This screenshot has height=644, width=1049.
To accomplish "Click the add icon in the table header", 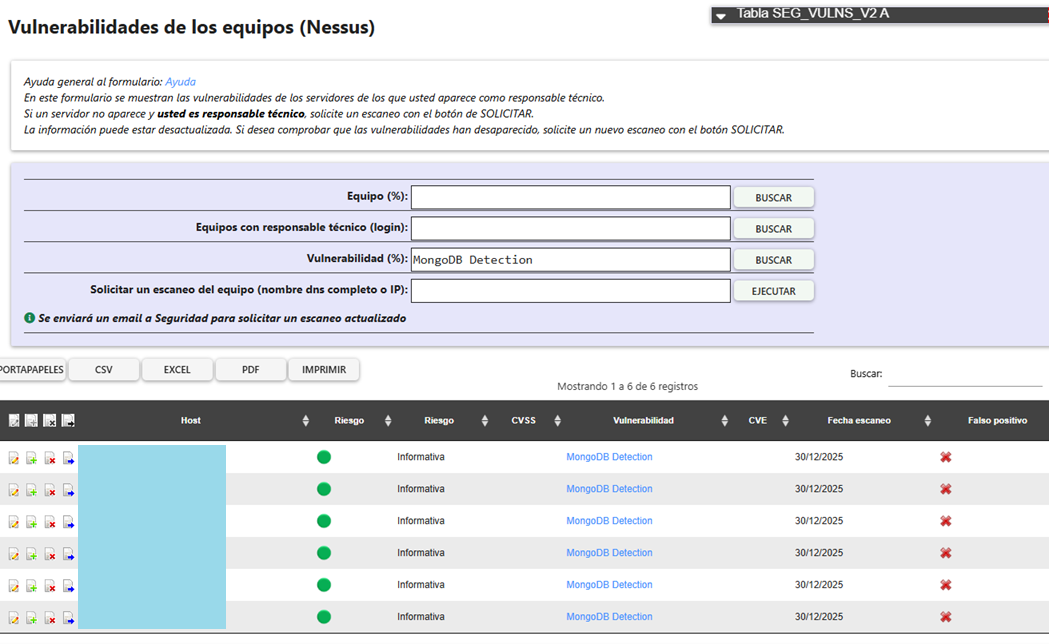I will 31,421.
